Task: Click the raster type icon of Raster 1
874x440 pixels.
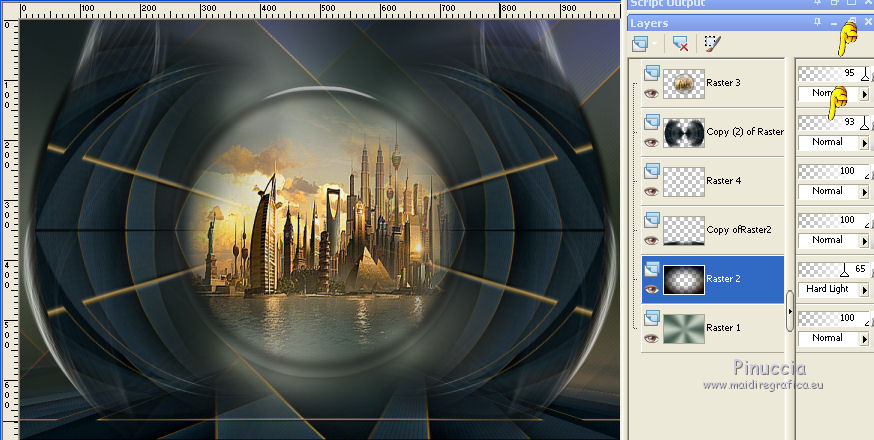Action: point(652,318)
